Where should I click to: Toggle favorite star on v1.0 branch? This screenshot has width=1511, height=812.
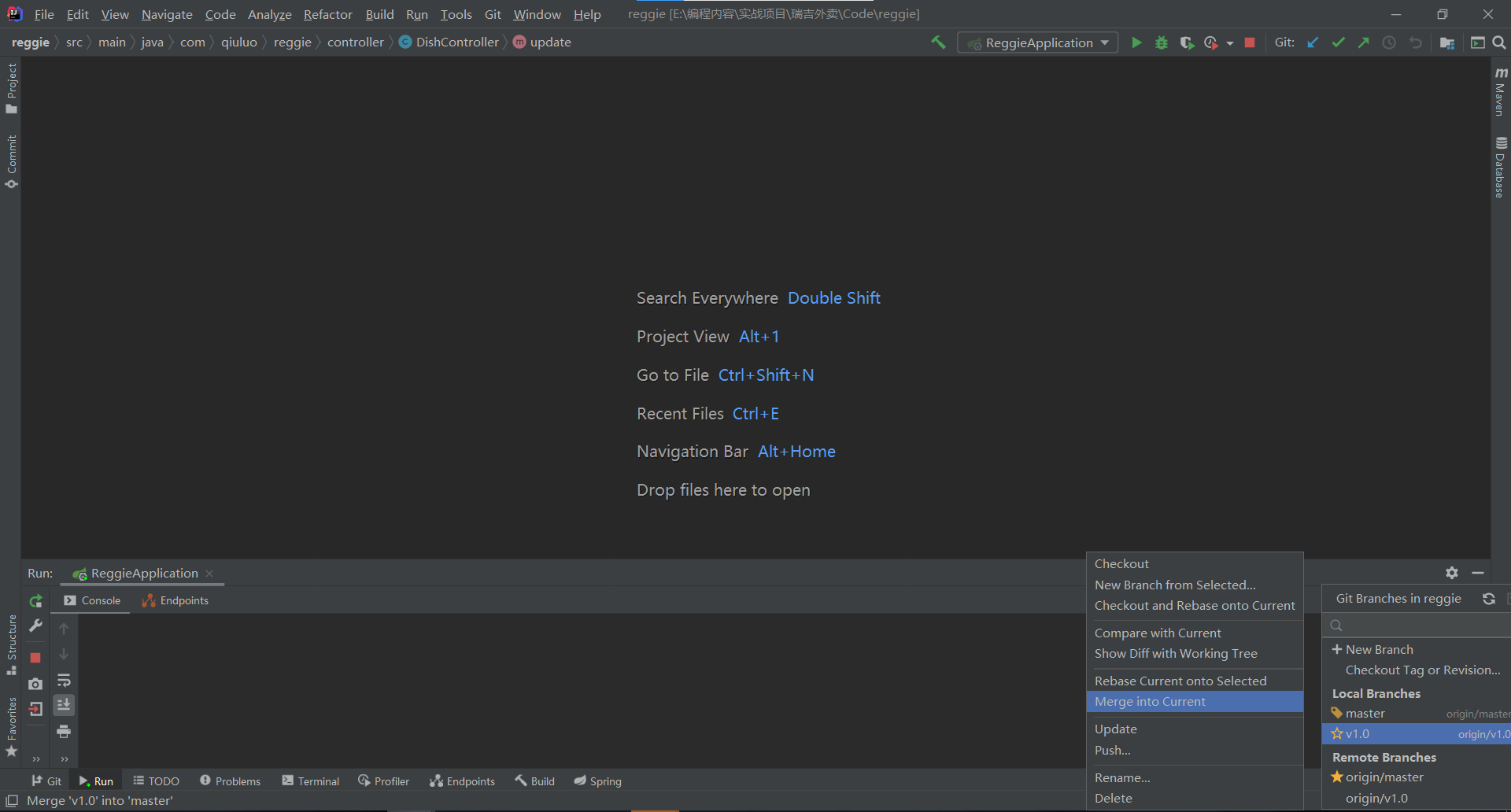click(1336, 733)
